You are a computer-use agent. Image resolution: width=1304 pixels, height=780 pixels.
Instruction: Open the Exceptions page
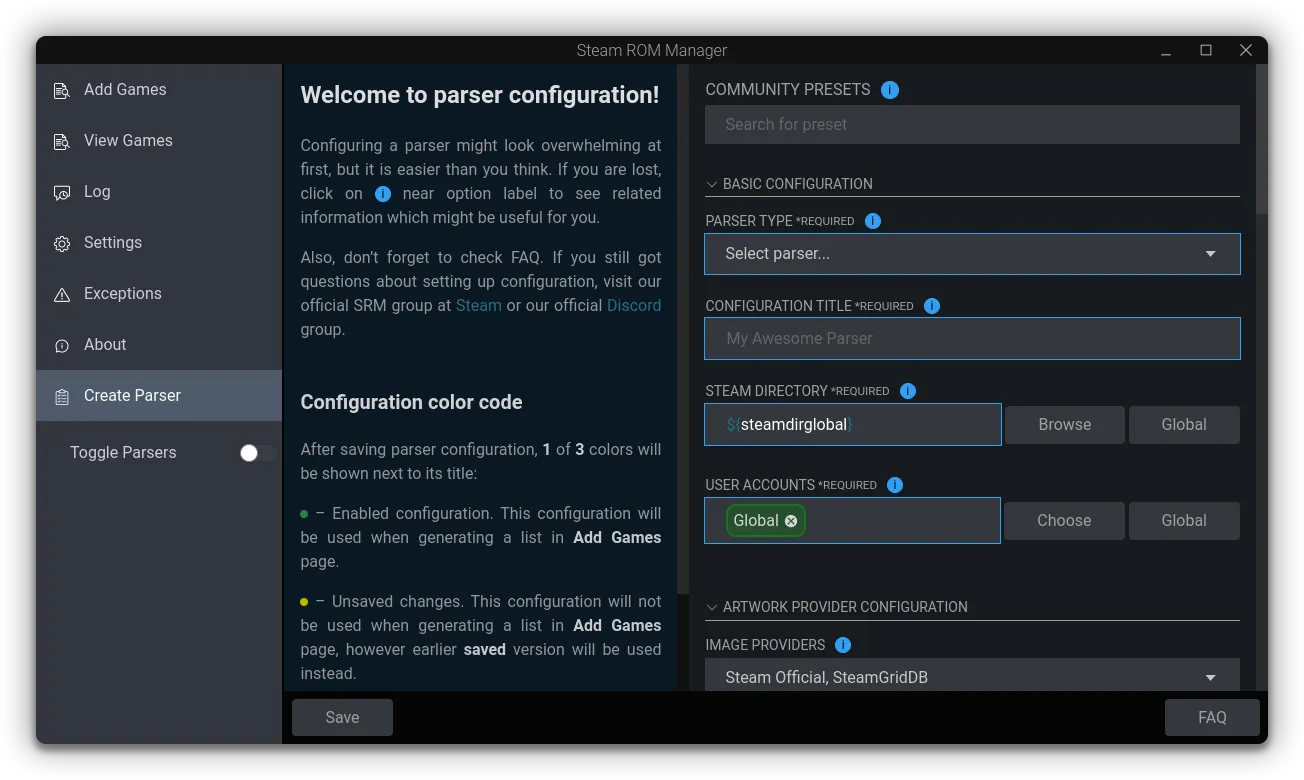click(159, 294)
